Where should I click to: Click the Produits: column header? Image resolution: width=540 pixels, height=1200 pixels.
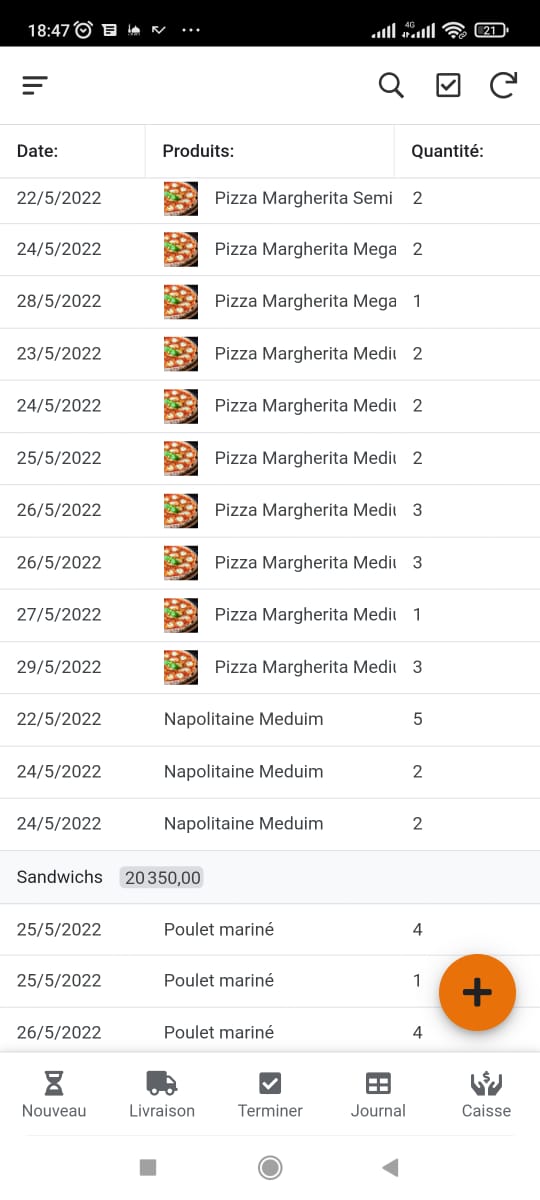(x=198, y=152)
